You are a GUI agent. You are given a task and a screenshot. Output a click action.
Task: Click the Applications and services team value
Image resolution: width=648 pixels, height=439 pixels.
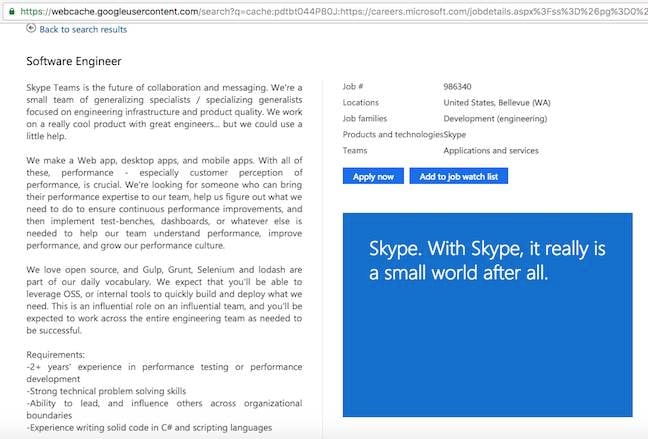[x=491, y=150]
